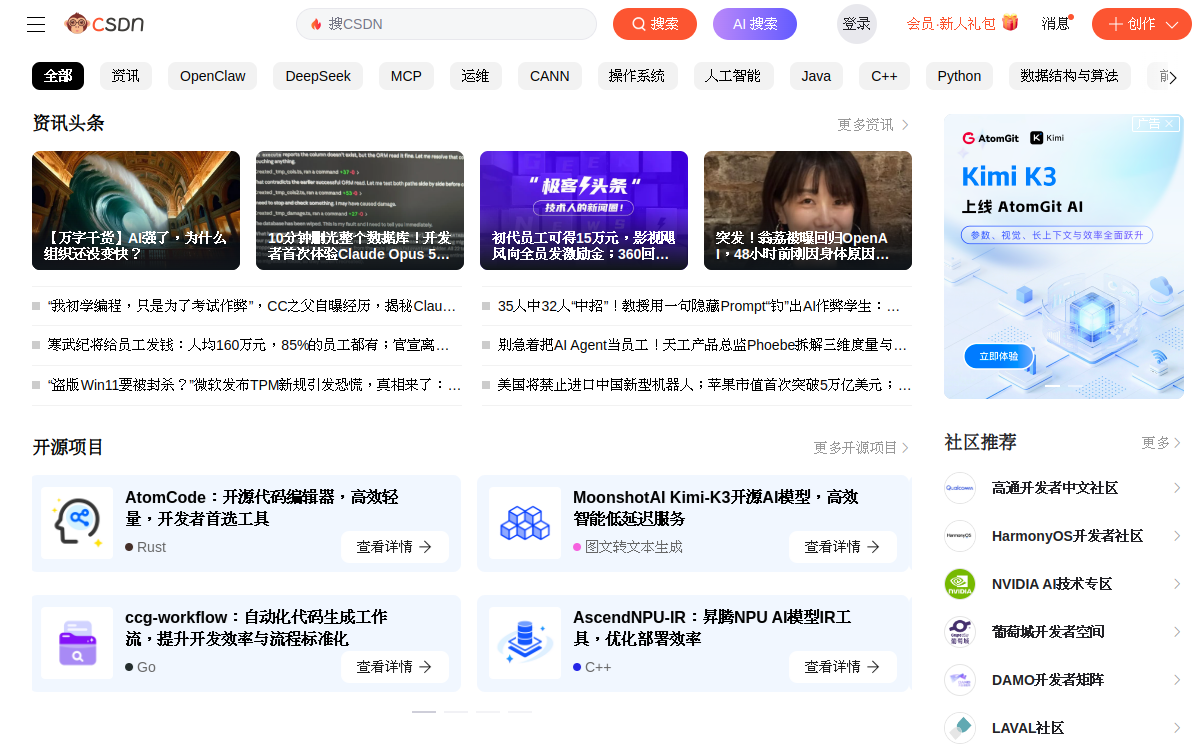Select the Python tab
Screen dimensions: 1200x750
tap(959, 76)
